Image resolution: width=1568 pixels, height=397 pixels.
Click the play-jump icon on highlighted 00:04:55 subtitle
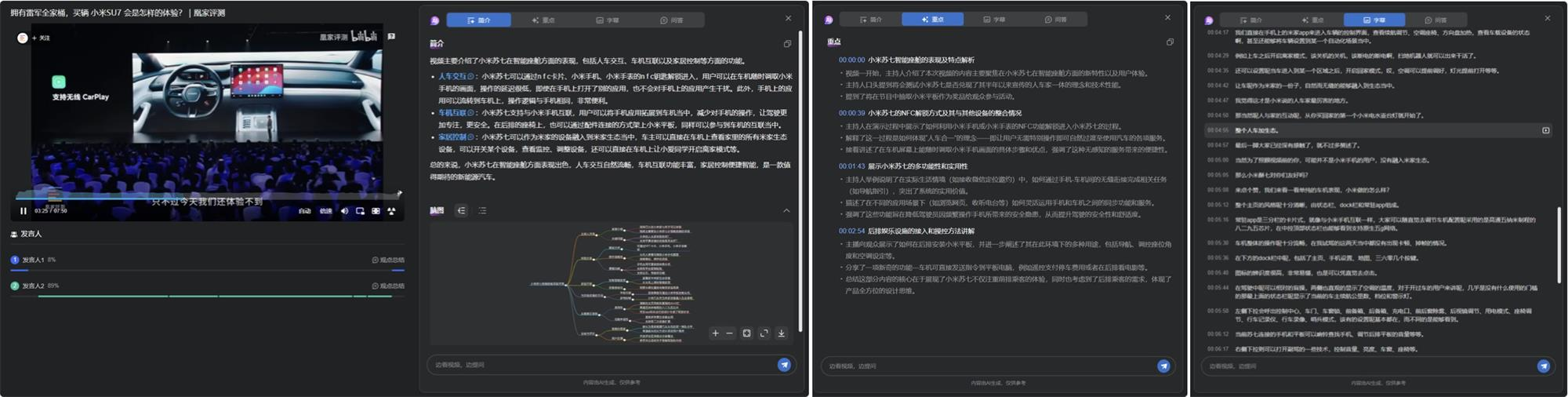click(1546, 130)
